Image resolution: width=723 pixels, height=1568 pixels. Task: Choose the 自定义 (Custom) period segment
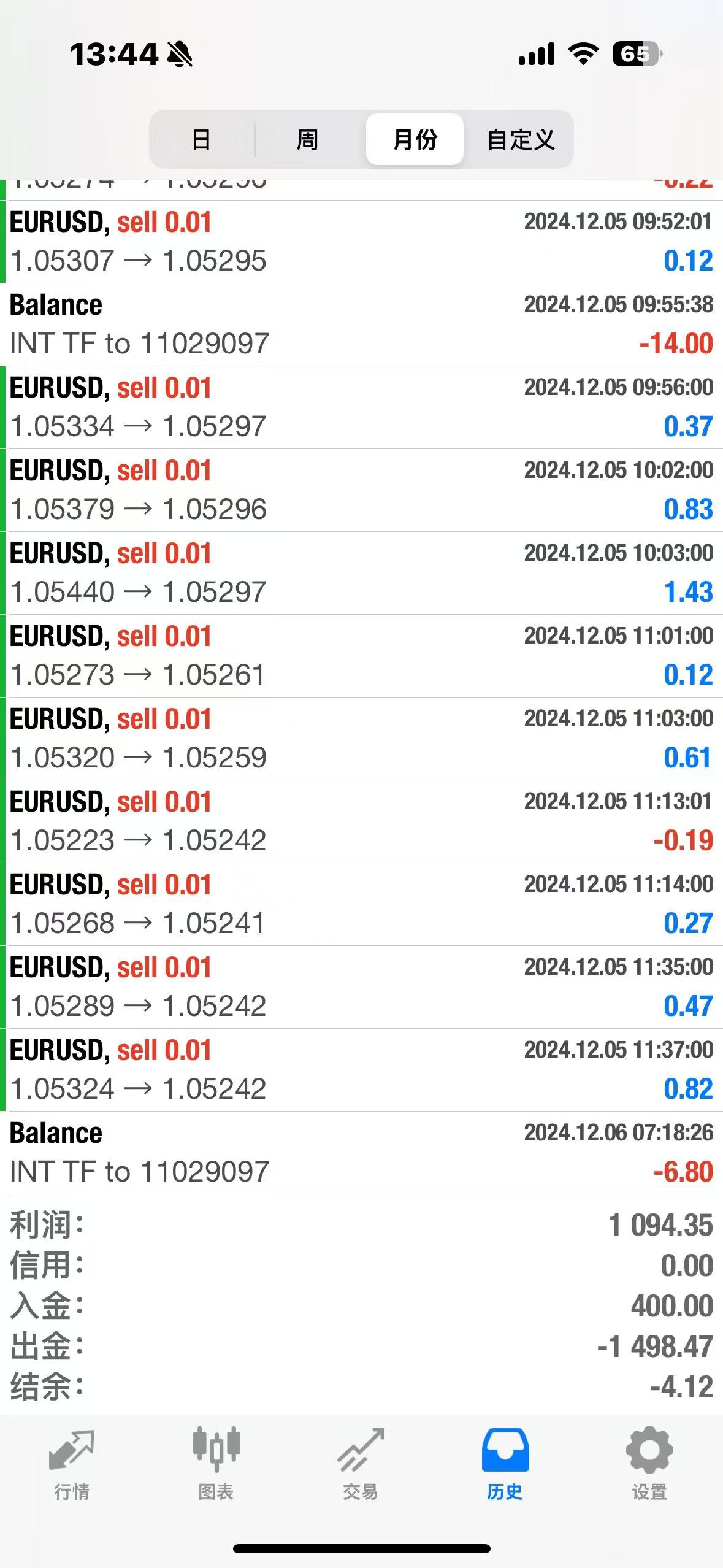pos(521,140)
